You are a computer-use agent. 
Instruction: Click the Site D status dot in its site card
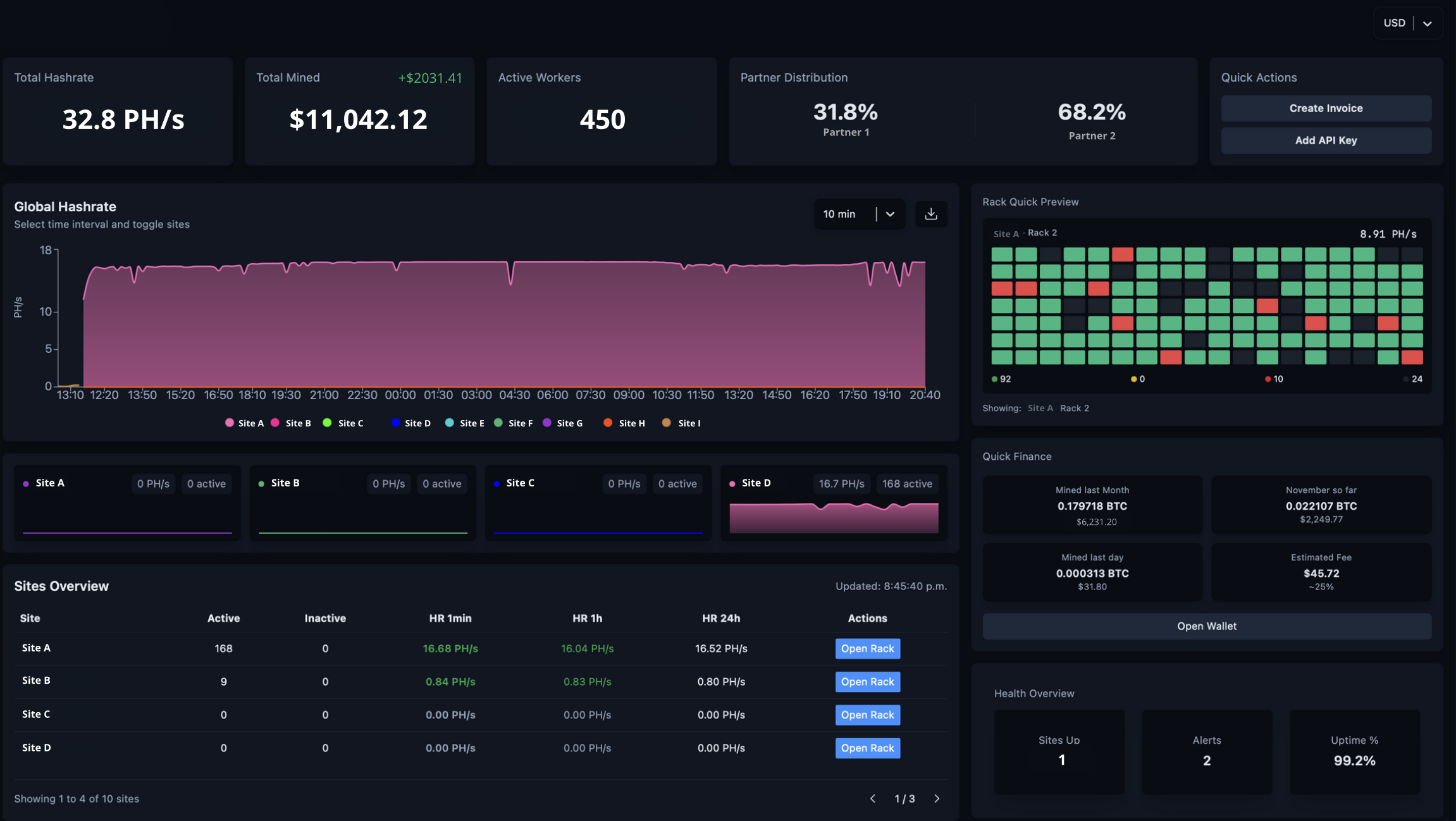coord(734,483)
